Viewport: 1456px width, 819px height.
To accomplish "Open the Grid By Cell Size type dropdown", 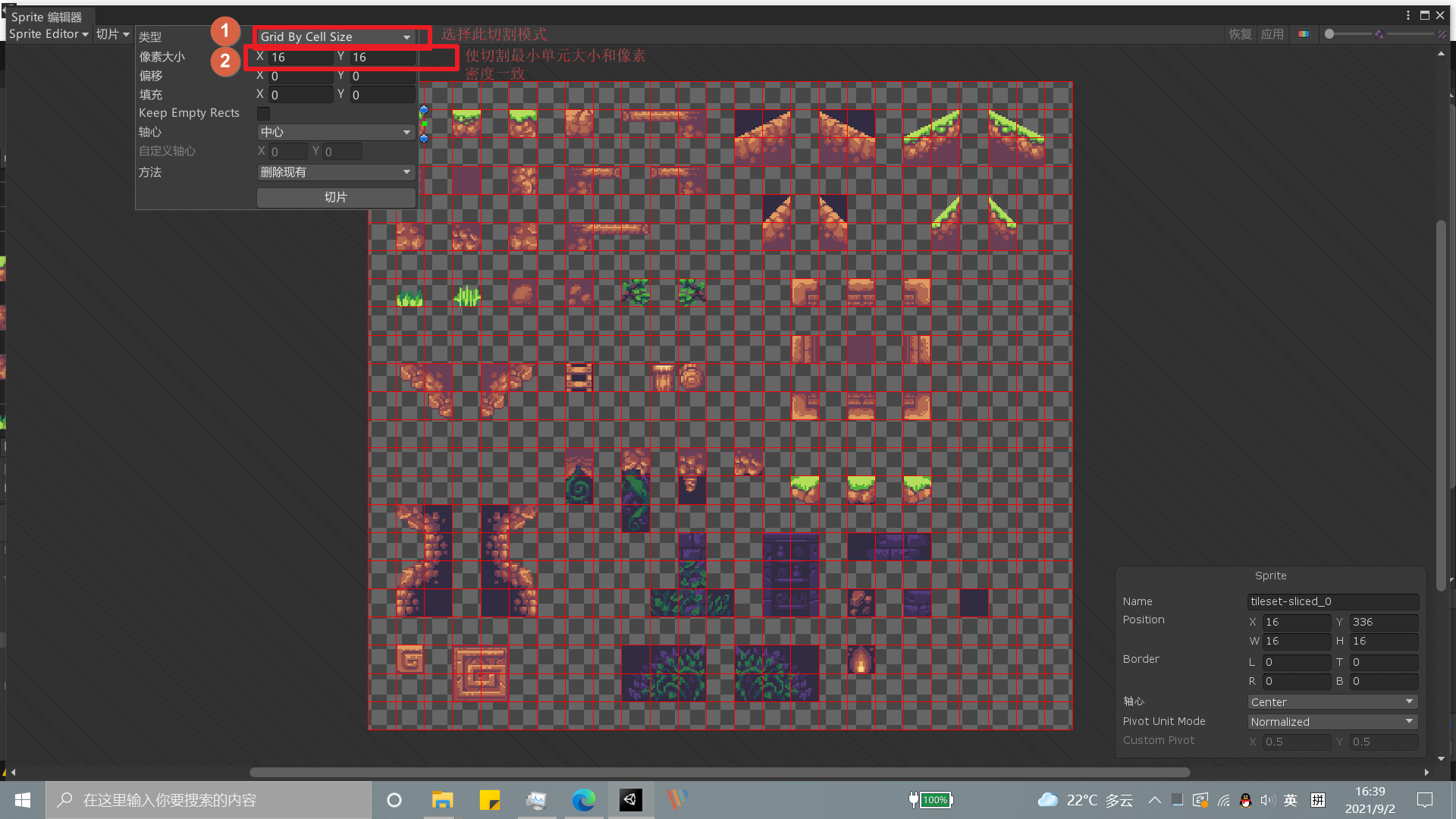I will pyautogui.click(x=336, y=36).
